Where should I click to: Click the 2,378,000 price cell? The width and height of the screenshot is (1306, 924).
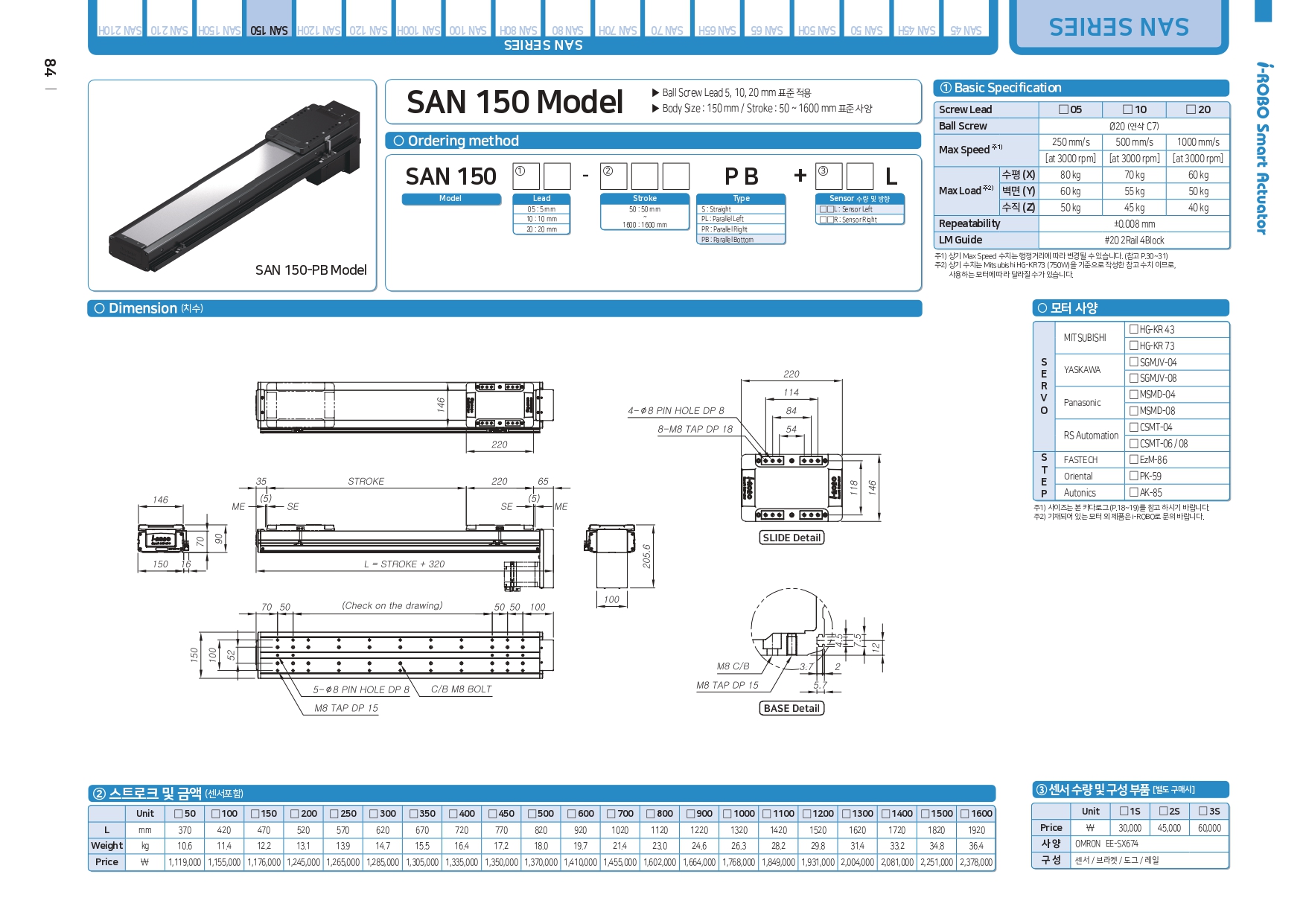(x=976, y=862)
